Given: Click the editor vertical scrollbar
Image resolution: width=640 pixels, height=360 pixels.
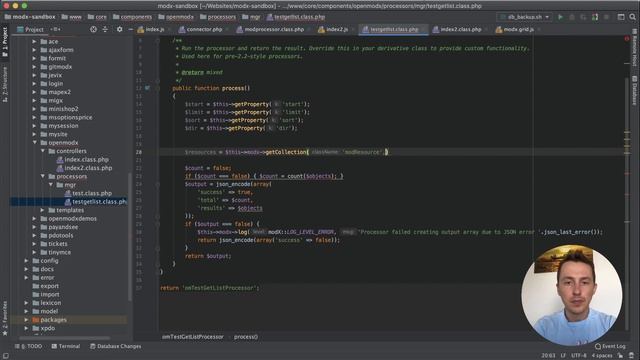Looking at the screenshot, I should tap(627, 204).
